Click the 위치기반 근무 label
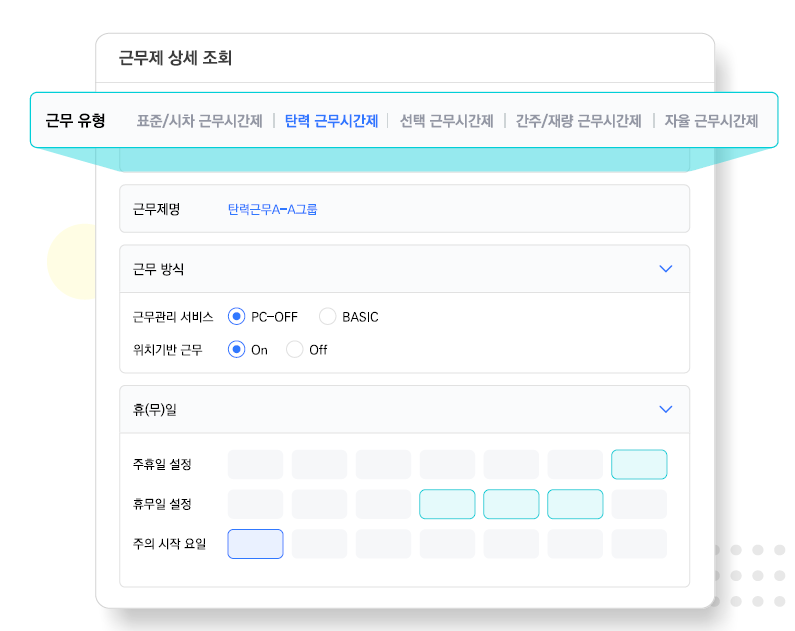The image size is (795, 631). tap(167, 350)
